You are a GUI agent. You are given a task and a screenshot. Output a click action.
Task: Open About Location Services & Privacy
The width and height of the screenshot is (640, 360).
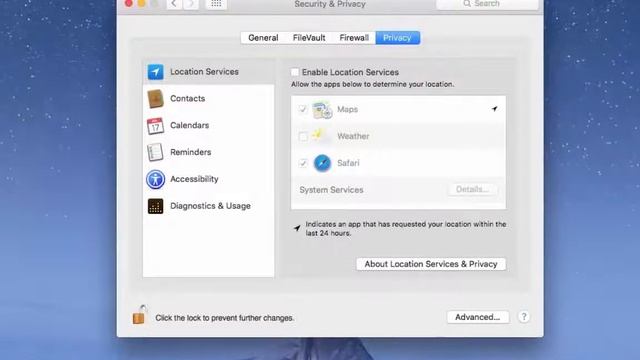431,264
